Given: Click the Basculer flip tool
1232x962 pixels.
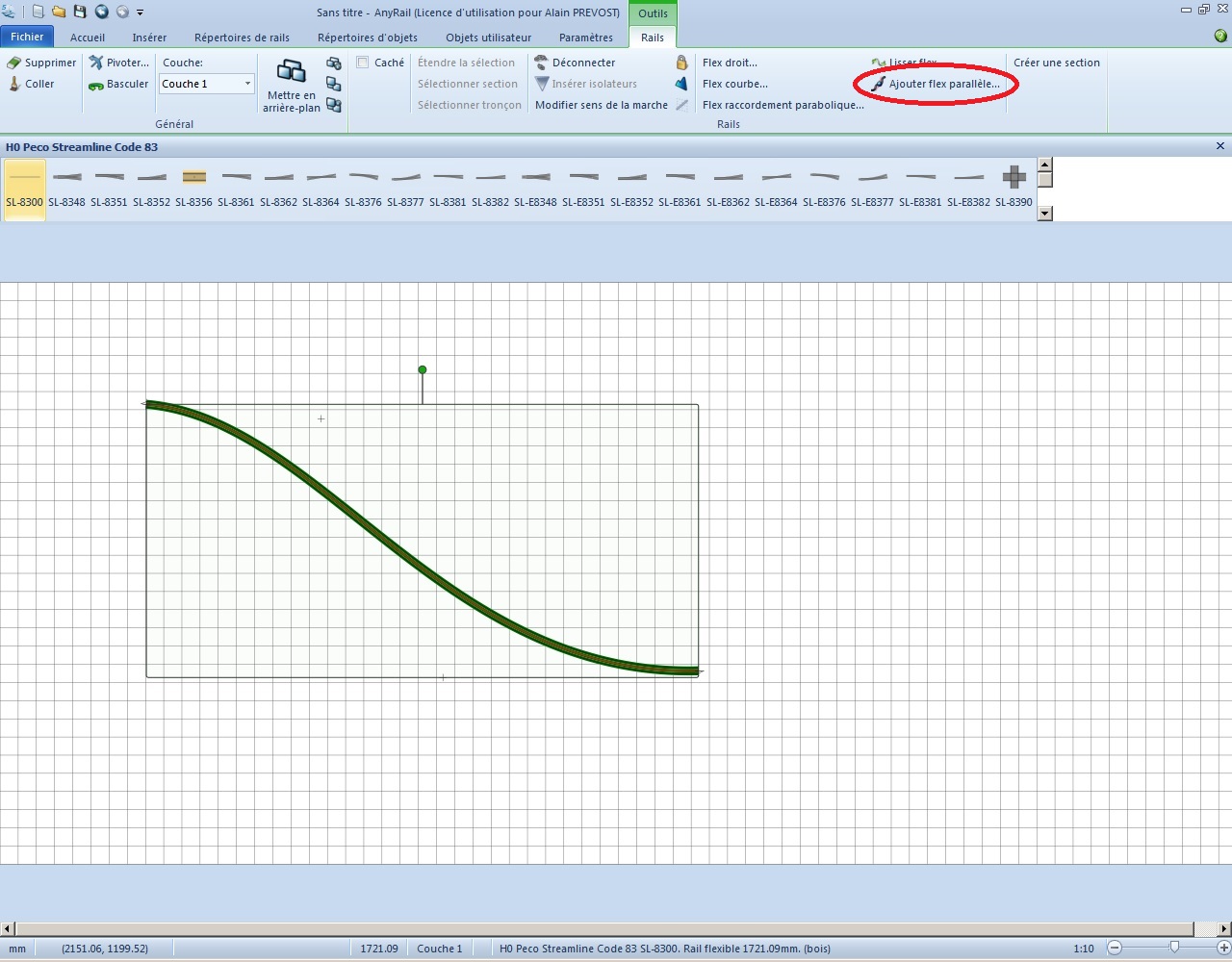Looking at the screenshot, I should pos(96,85).
